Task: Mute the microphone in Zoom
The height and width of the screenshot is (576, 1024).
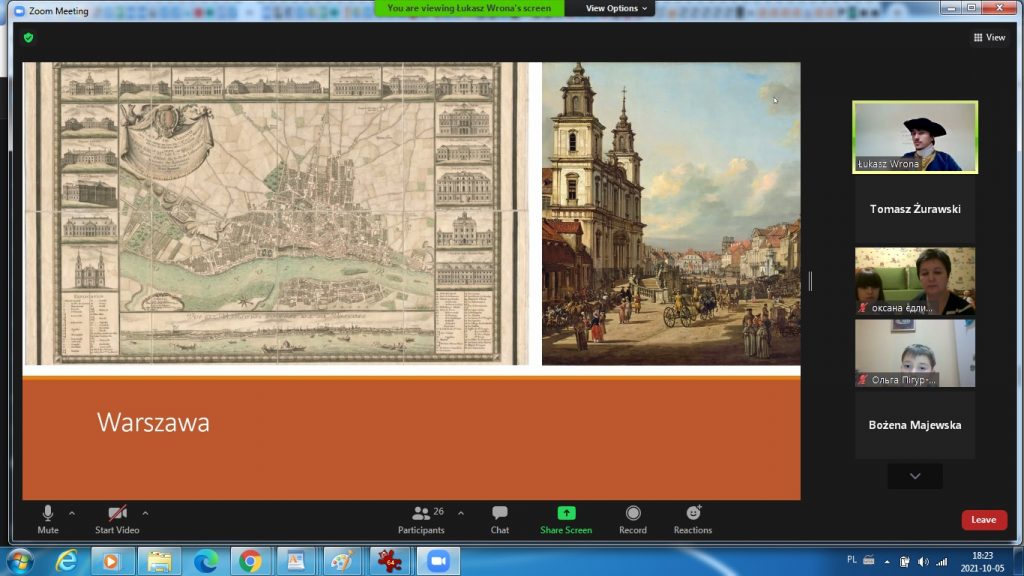Action: (x=47, y=519)
